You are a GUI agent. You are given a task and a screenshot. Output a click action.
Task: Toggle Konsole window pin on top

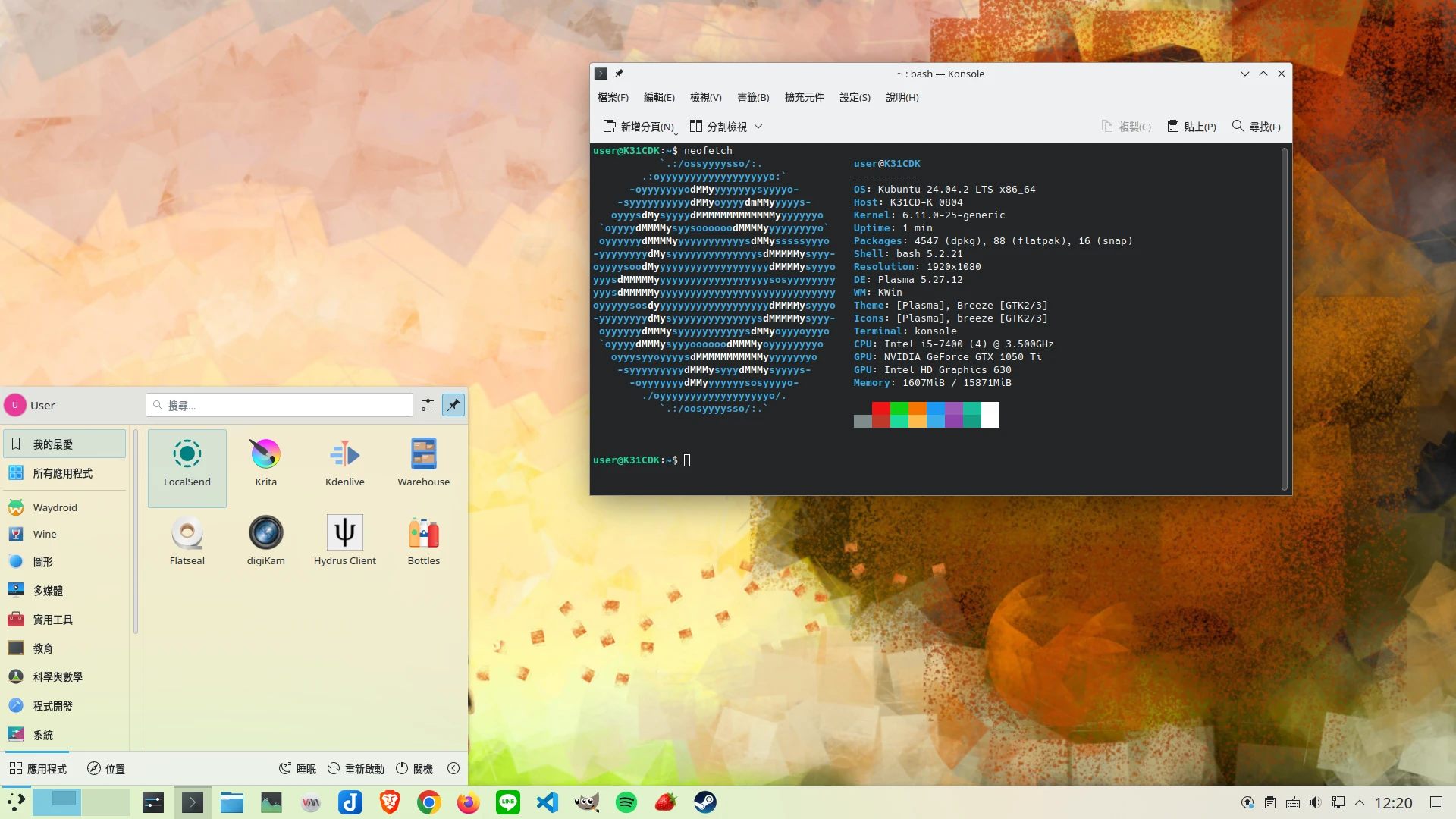pyautogui.click(x=619, y=74)
